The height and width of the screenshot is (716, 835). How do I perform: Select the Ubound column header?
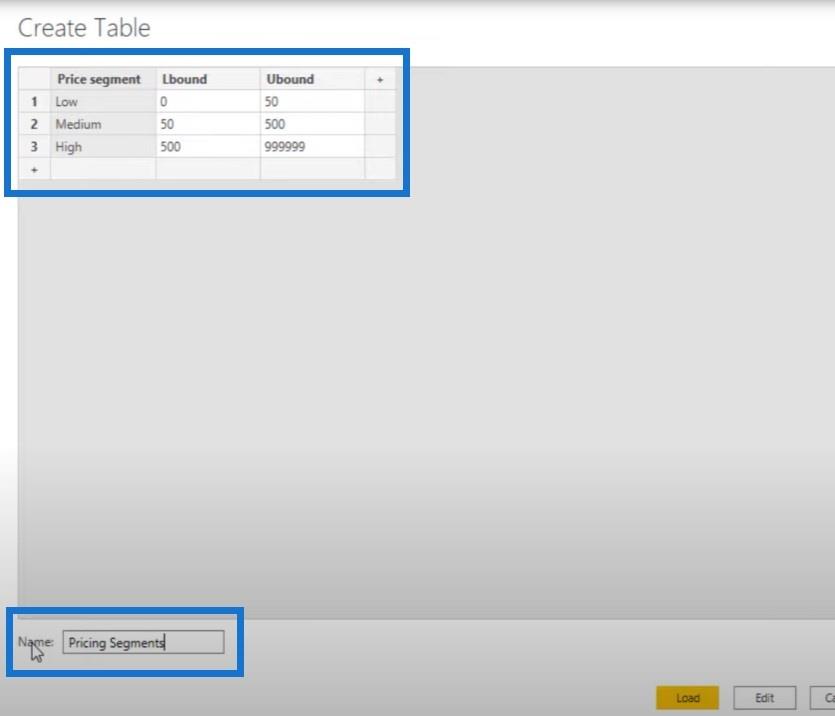pyautogui.click(x=313, y=79)
